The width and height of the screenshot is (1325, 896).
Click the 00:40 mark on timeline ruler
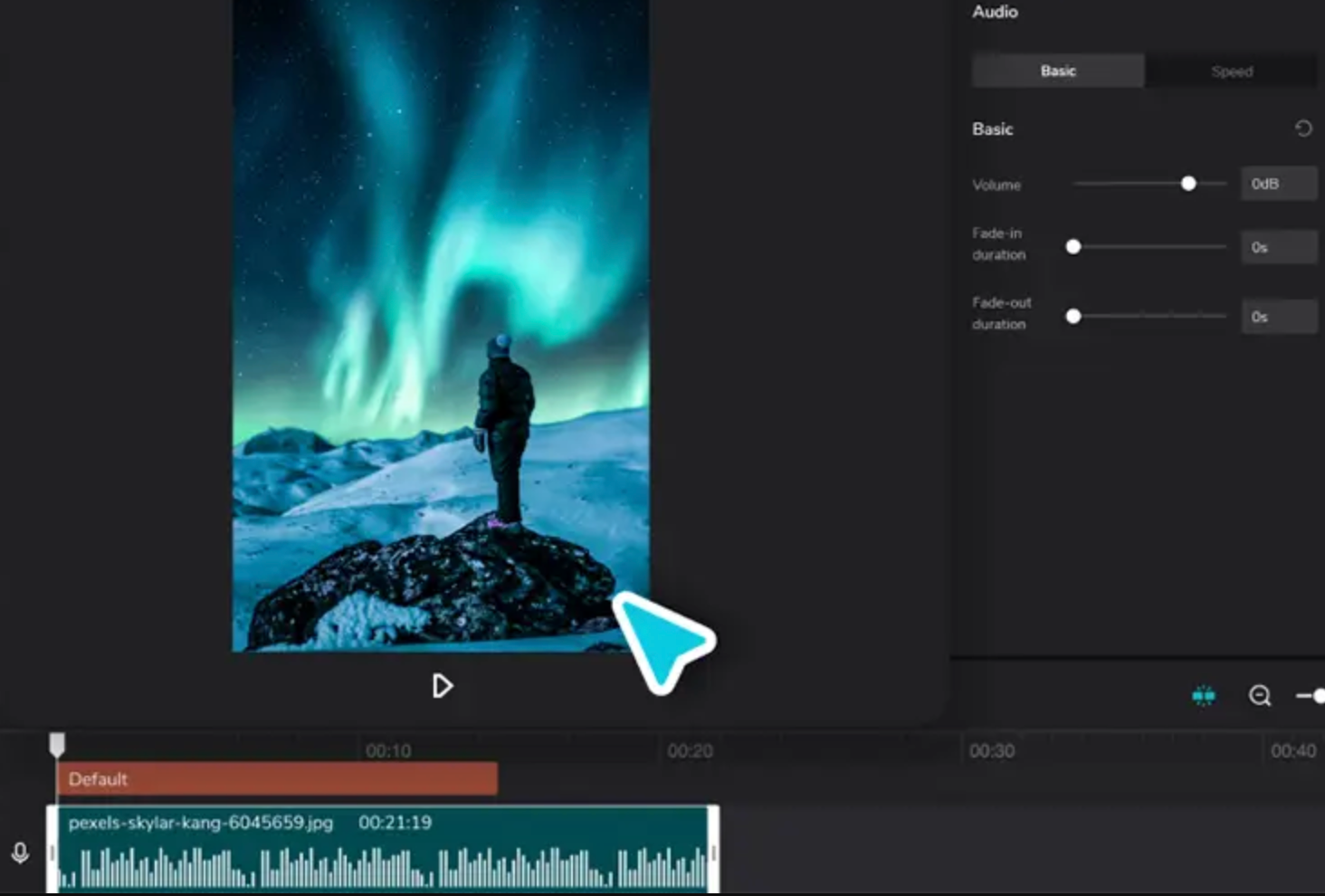pyautogui.click(x=1293, y=751)
